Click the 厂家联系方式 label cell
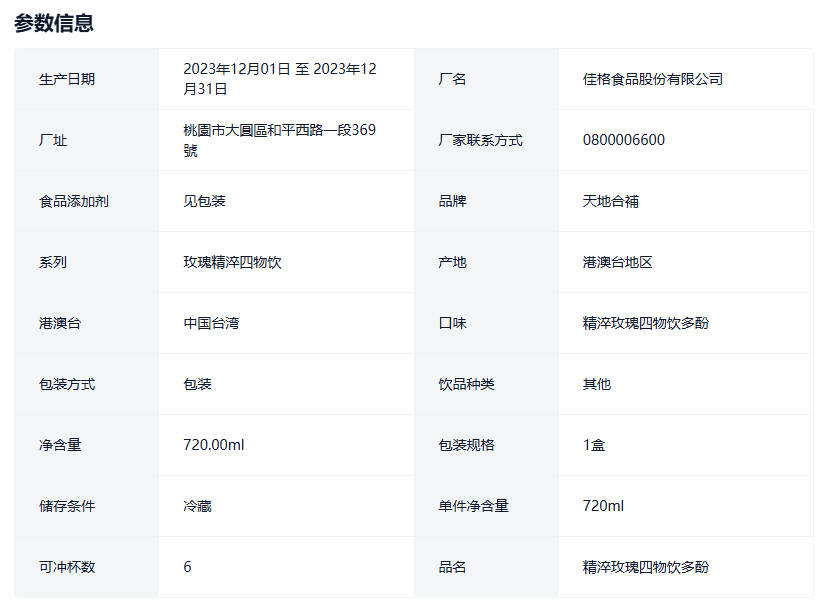Image resolution: width=821 pixels, height=606 pixels. coord(480,140)
